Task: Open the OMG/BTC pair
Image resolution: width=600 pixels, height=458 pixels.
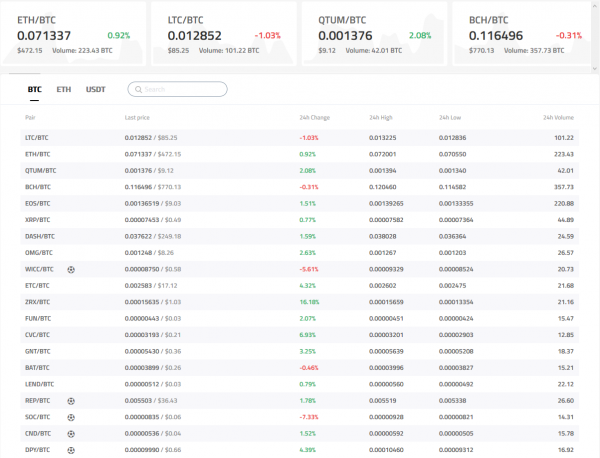Action: [39, 253]
